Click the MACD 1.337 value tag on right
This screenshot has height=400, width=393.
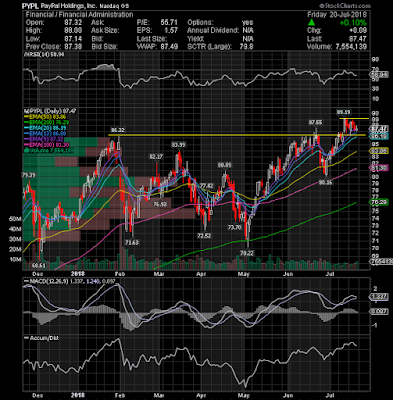click(x=379, y=297)
